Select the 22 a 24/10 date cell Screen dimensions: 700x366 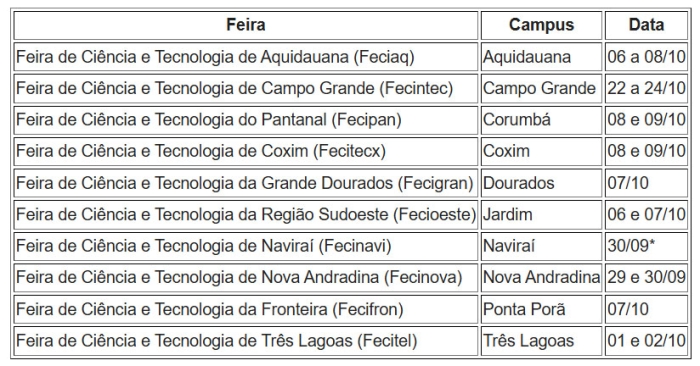646,88
